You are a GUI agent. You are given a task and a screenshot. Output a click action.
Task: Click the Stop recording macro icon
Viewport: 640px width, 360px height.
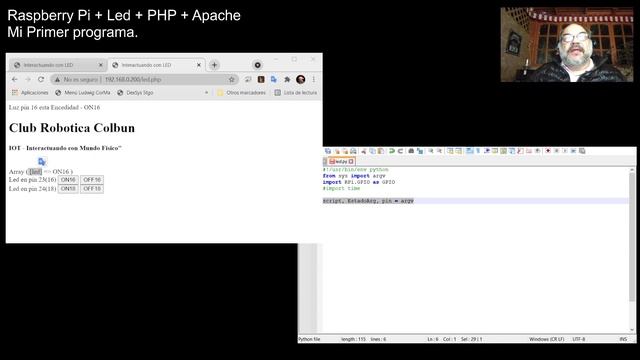pyautogui.click(x=557, y=151)
